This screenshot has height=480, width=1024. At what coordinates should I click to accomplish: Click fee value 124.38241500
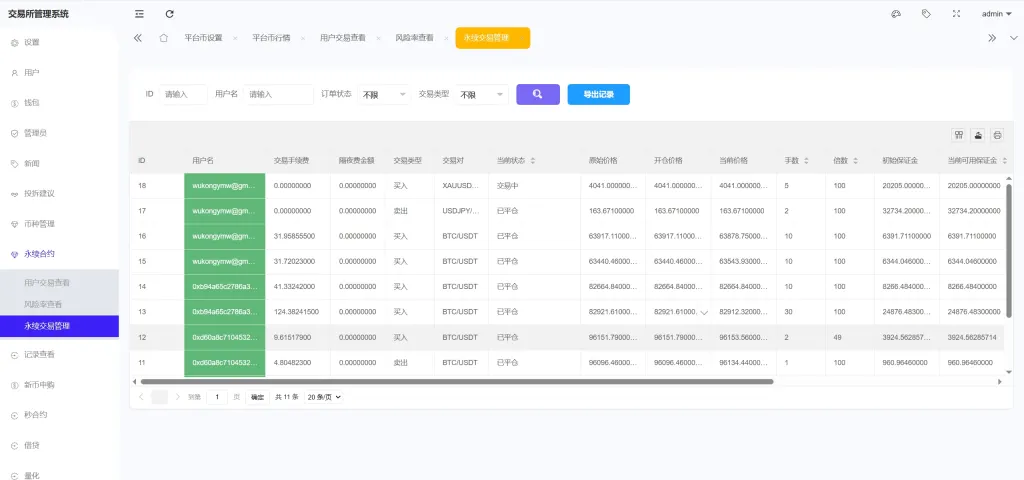[296, 312]
